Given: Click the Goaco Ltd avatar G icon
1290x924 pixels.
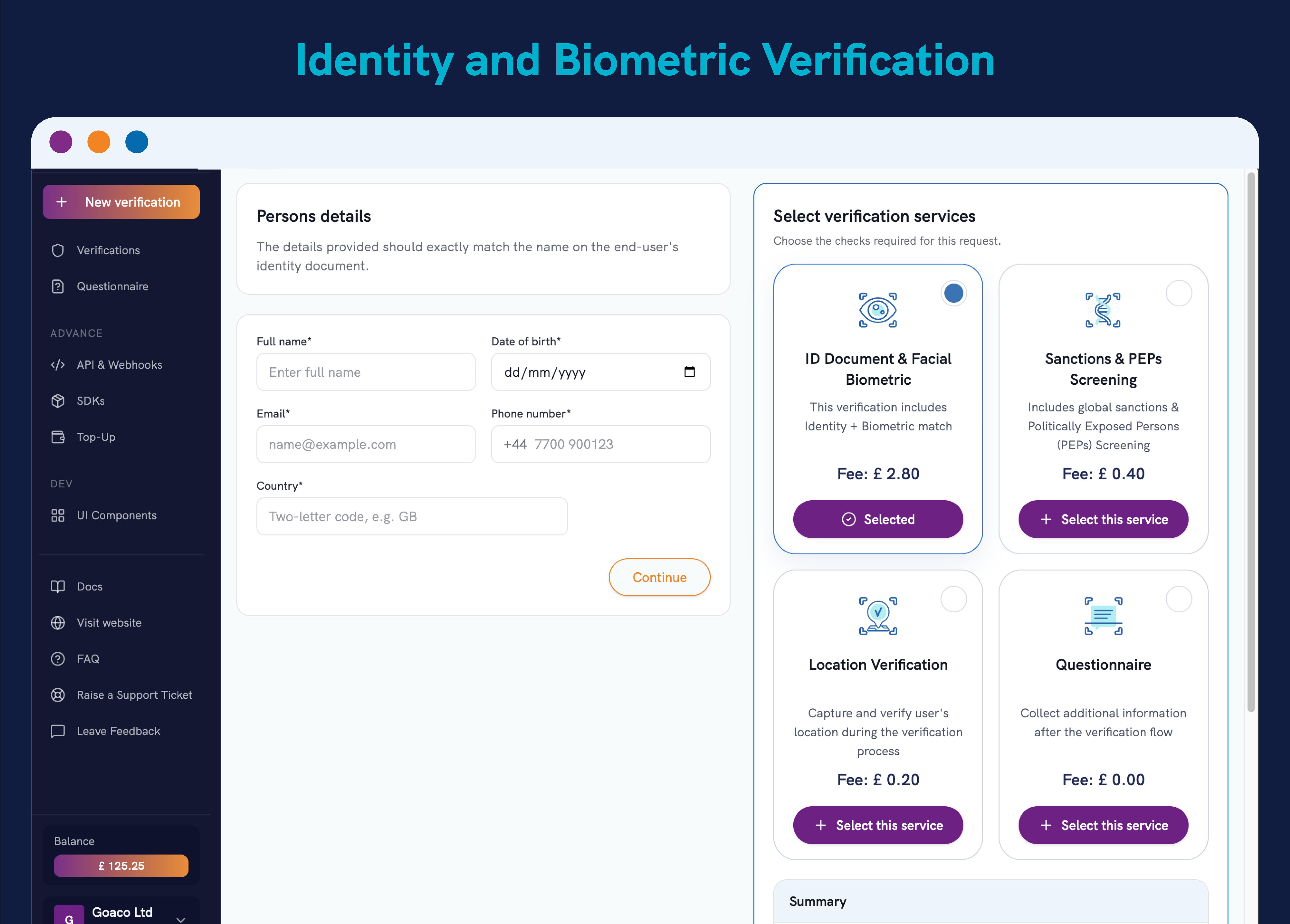Looking at the screenshot, I should tap(69, 914).
